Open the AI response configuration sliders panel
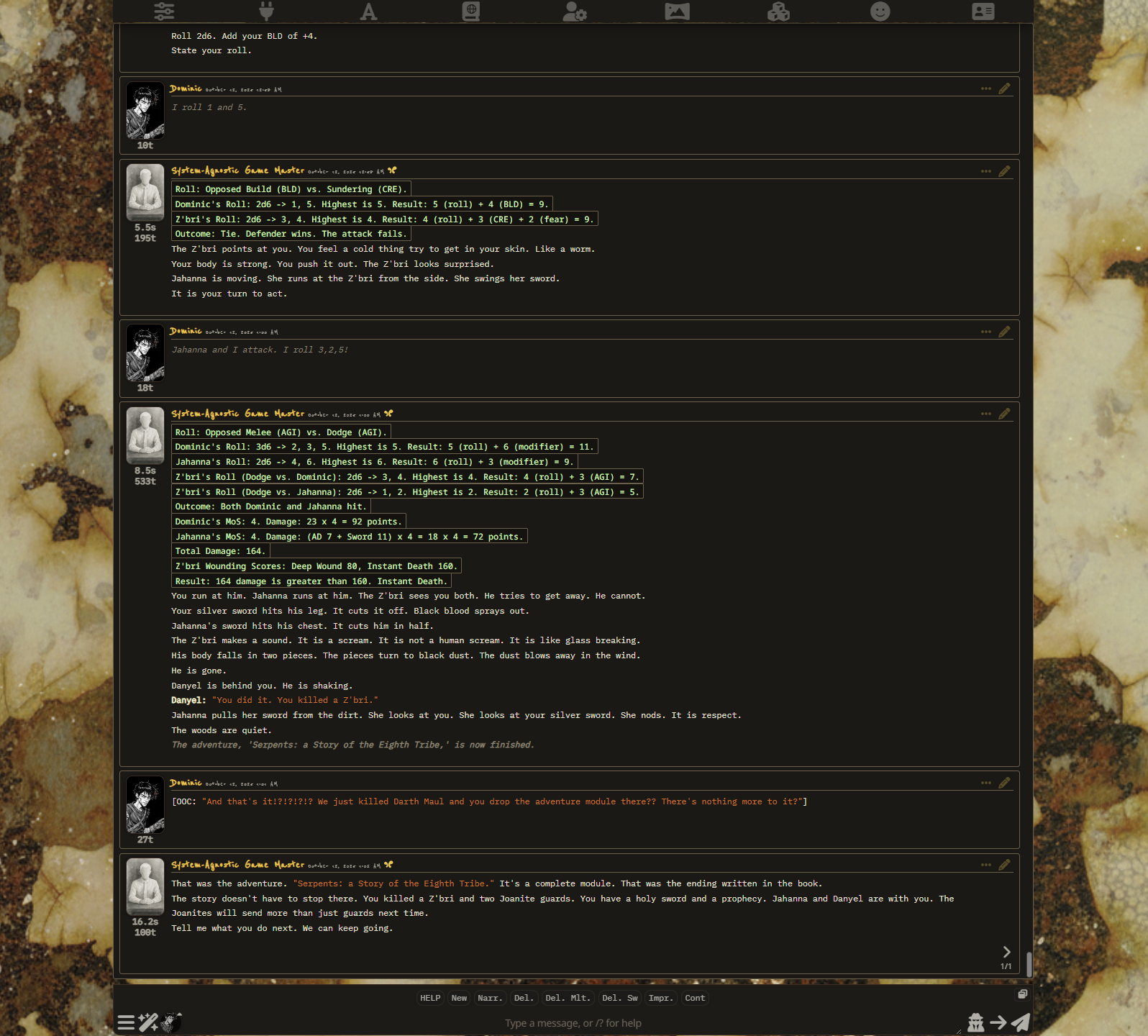The image size is (1148, 1036). [164, 11]
